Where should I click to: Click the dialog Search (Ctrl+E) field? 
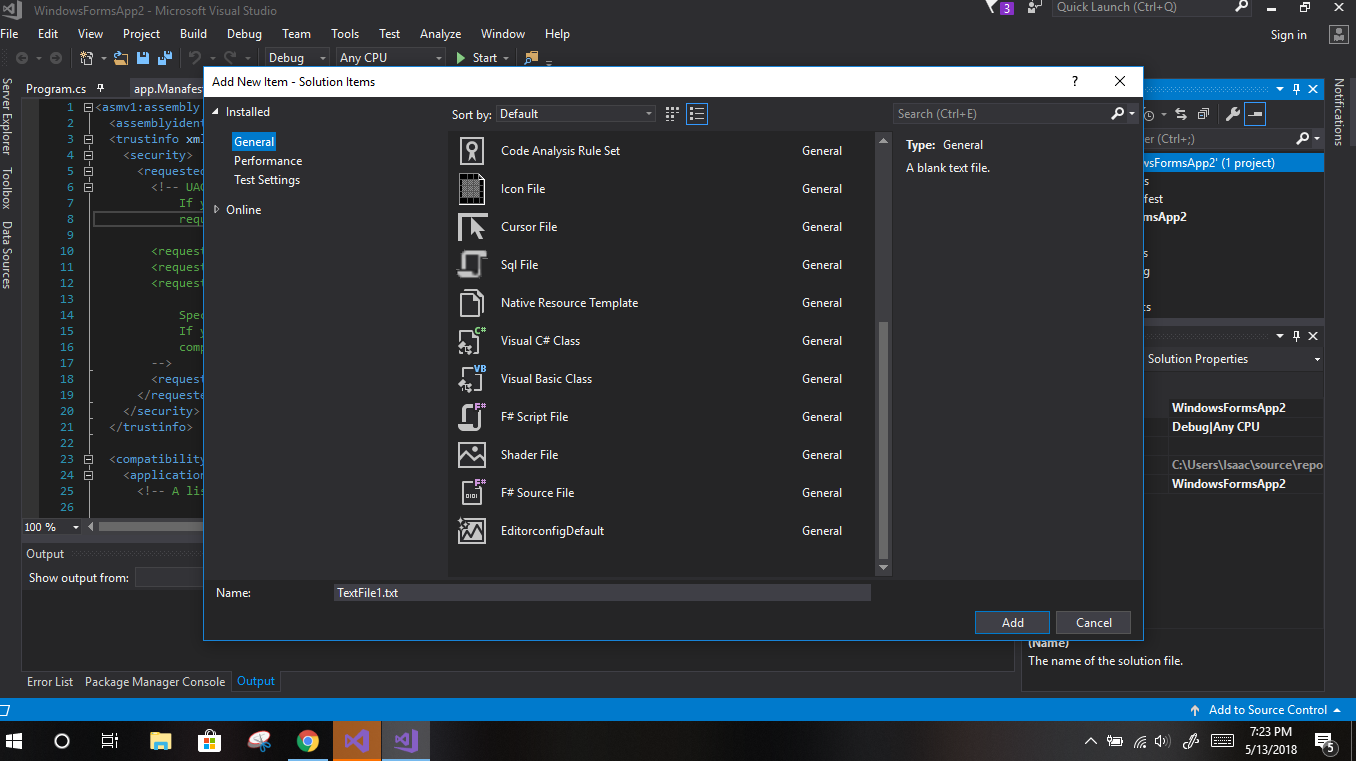click(x=1001, y=114)
